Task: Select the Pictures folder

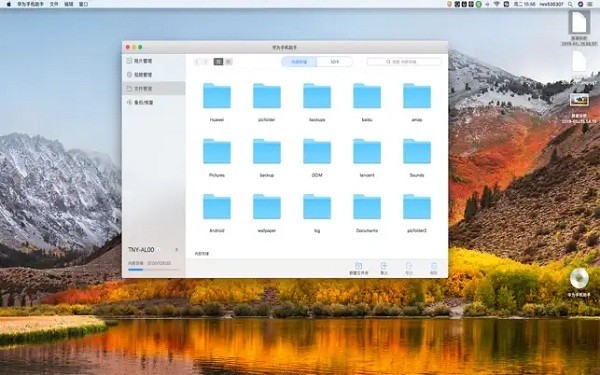Action: (217, 151)
